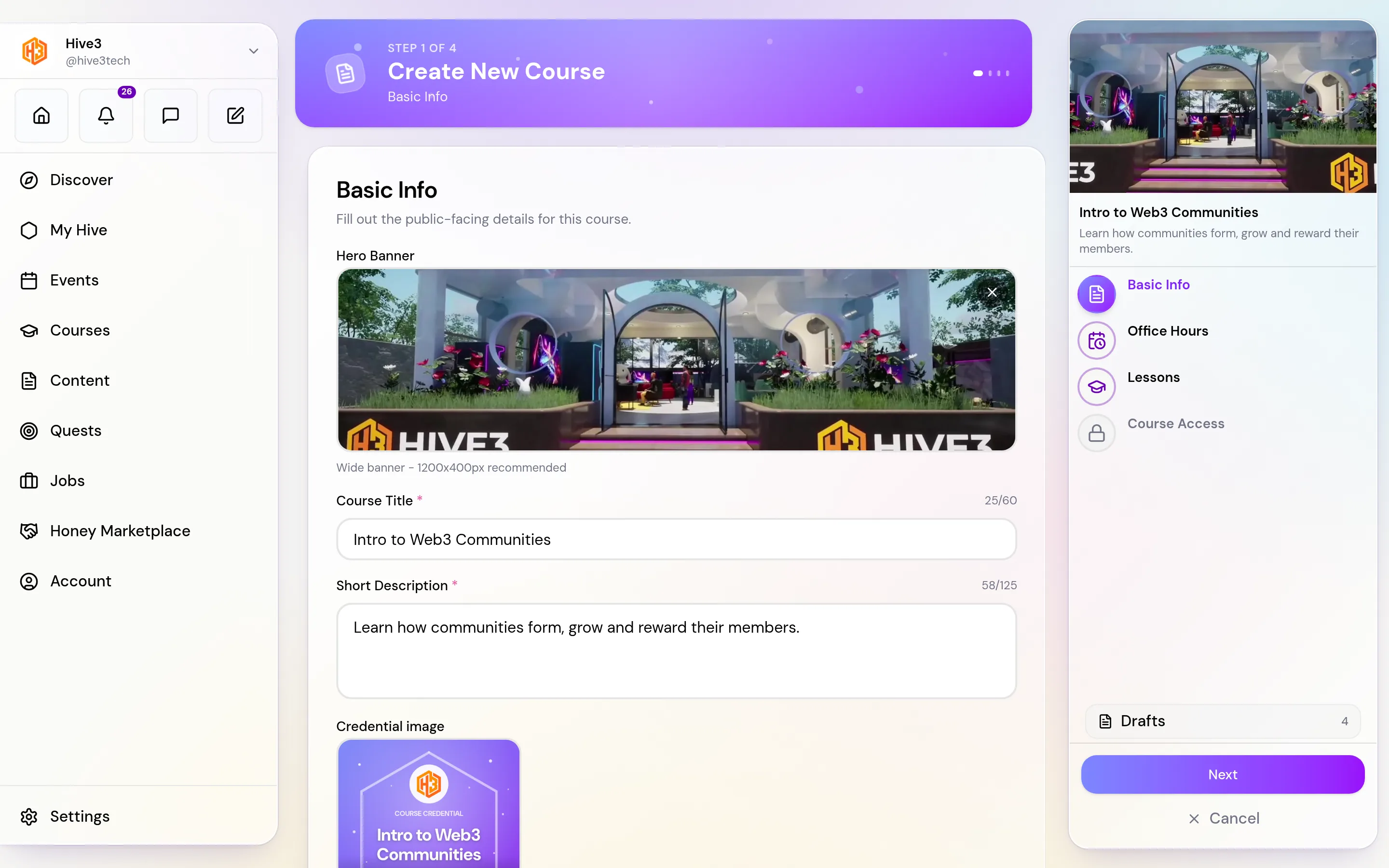The image size is (1389, 868).
Task: Click the credential image thumbnail
Action: click(x=429, y=804)
